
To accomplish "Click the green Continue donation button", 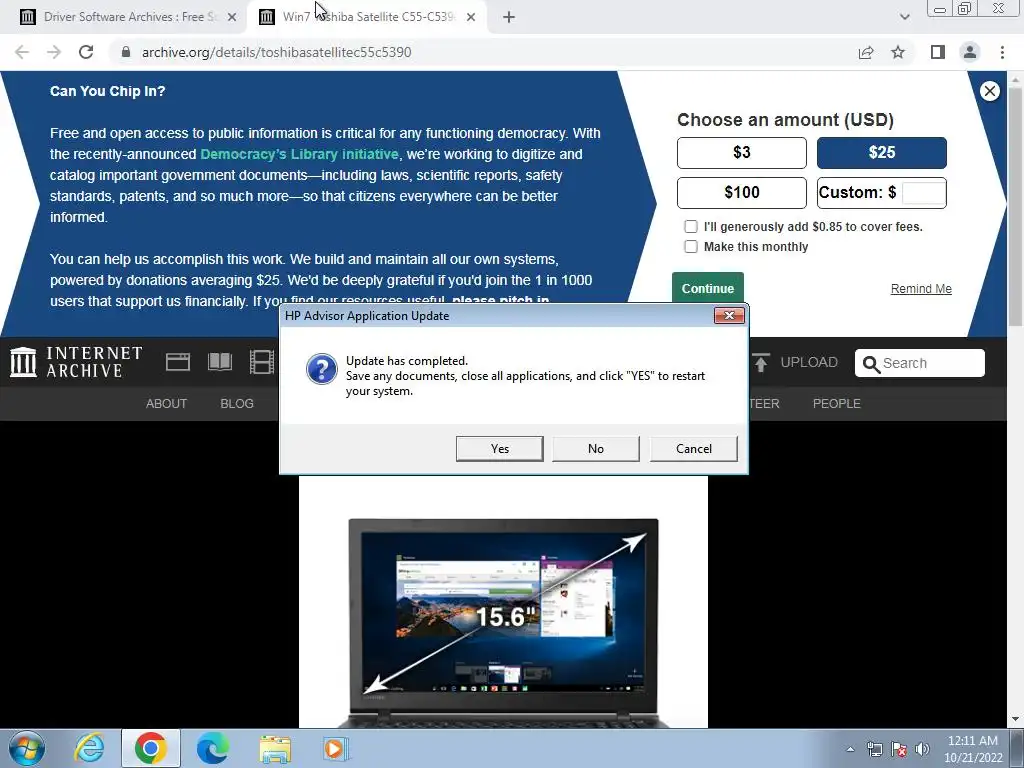I will point(708,288).
